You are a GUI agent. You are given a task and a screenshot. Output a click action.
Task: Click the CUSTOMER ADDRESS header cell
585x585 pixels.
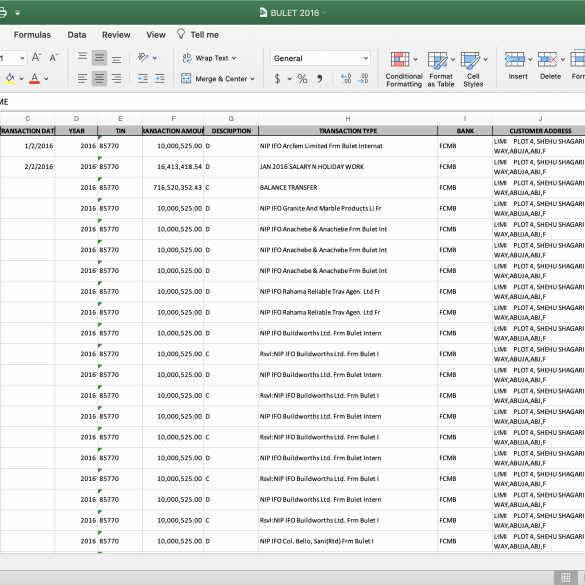click(539, 131)
